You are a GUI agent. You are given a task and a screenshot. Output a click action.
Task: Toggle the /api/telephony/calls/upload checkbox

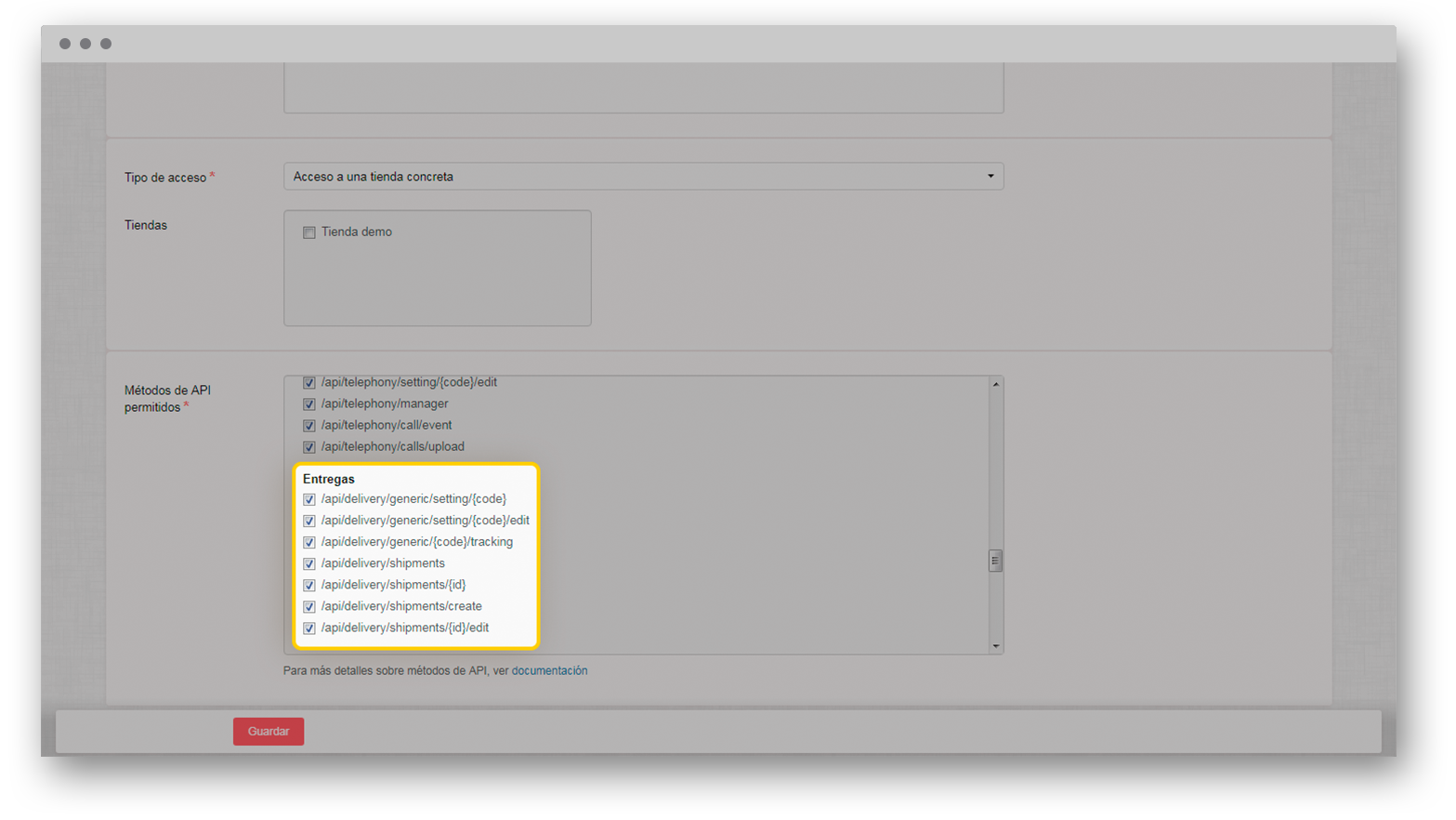pyautogui.click(x=309, y=447)
